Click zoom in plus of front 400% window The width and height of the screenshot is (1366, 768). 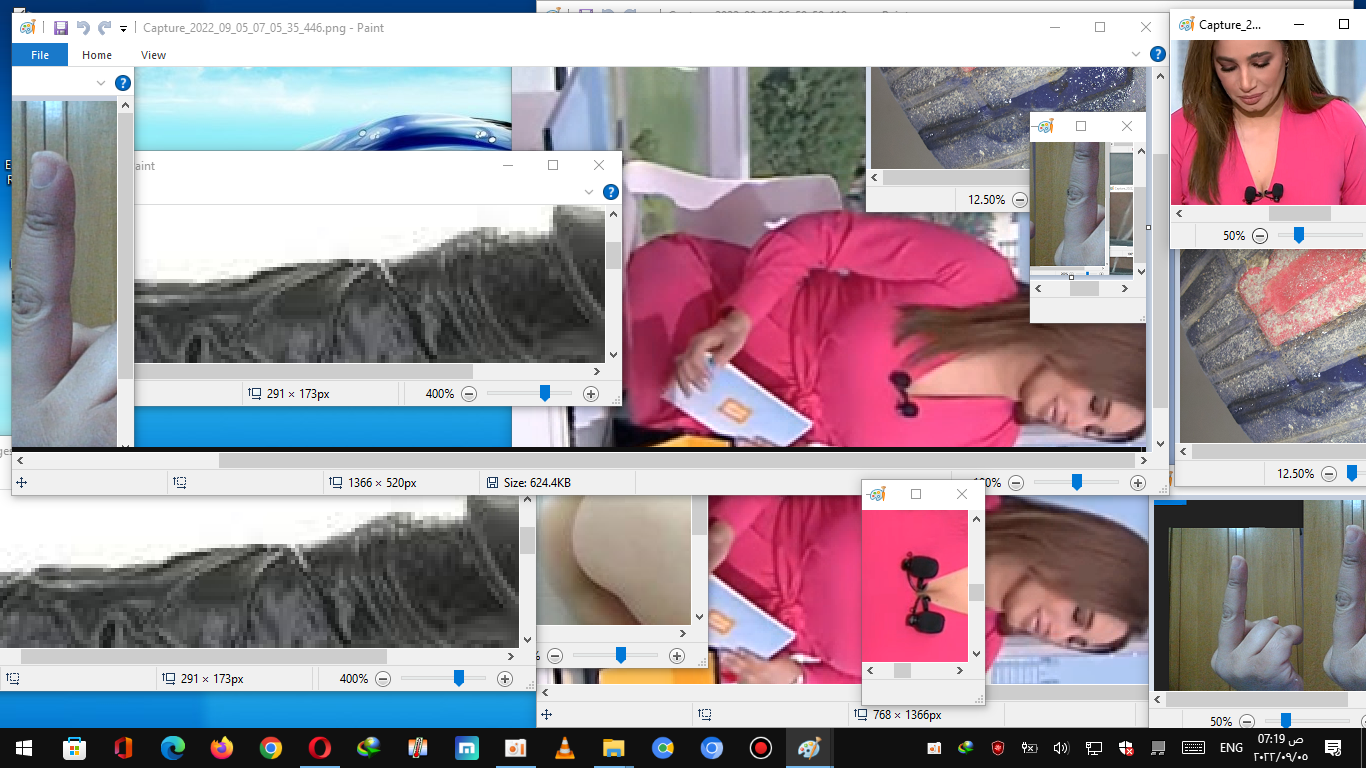click(x=591, y=394)
